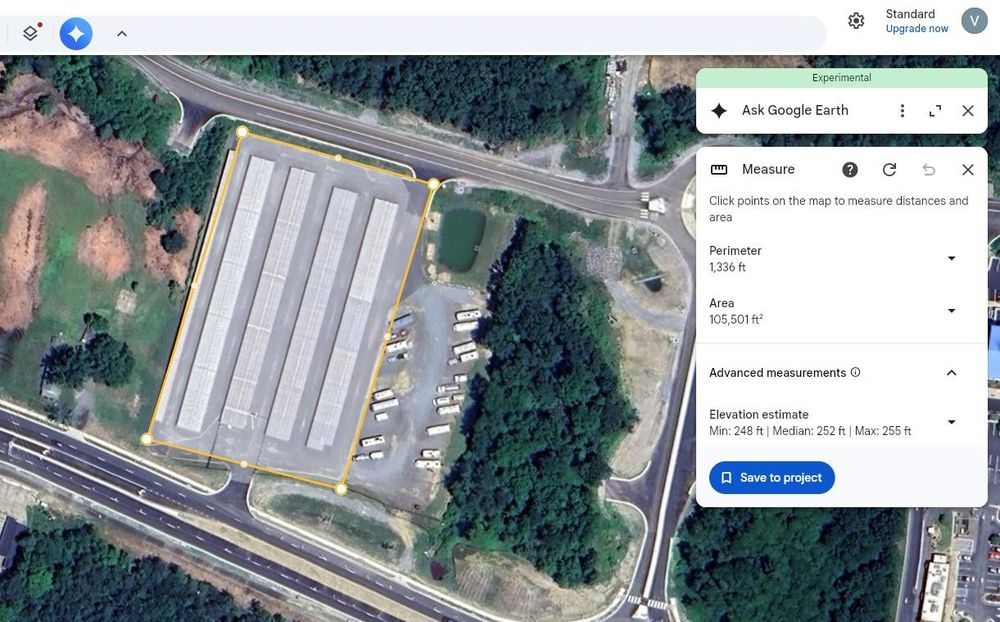Viewport: 1000px width, 622px height.
Task: Open the settings gear
Action: tap(856, 21)
